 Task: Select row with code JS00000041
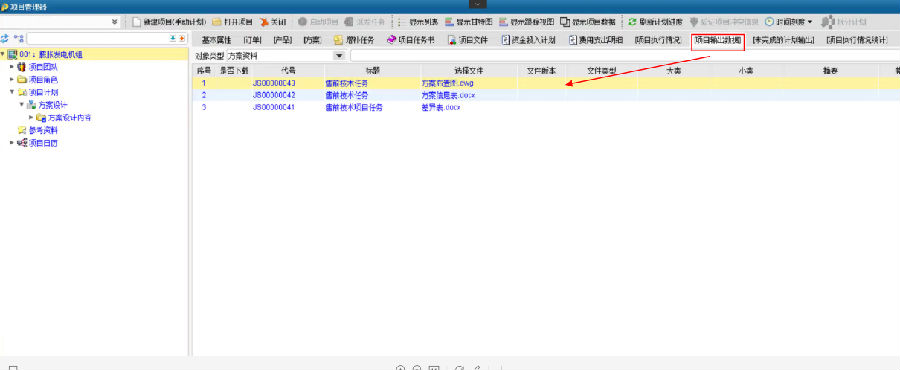pos(546,107)
